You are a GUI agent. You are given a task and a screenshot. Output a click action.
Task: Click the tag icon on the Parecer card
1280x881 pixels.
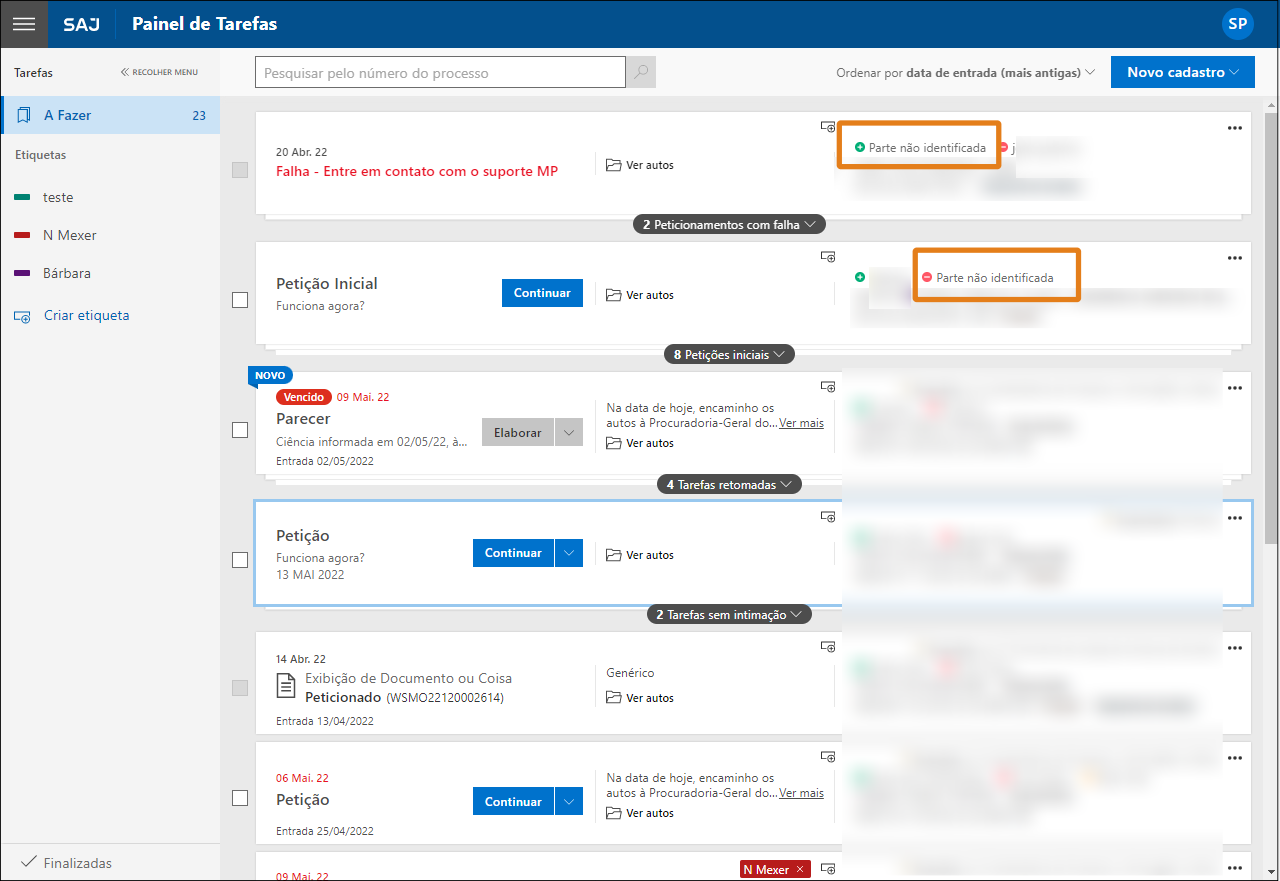[827, 387]
